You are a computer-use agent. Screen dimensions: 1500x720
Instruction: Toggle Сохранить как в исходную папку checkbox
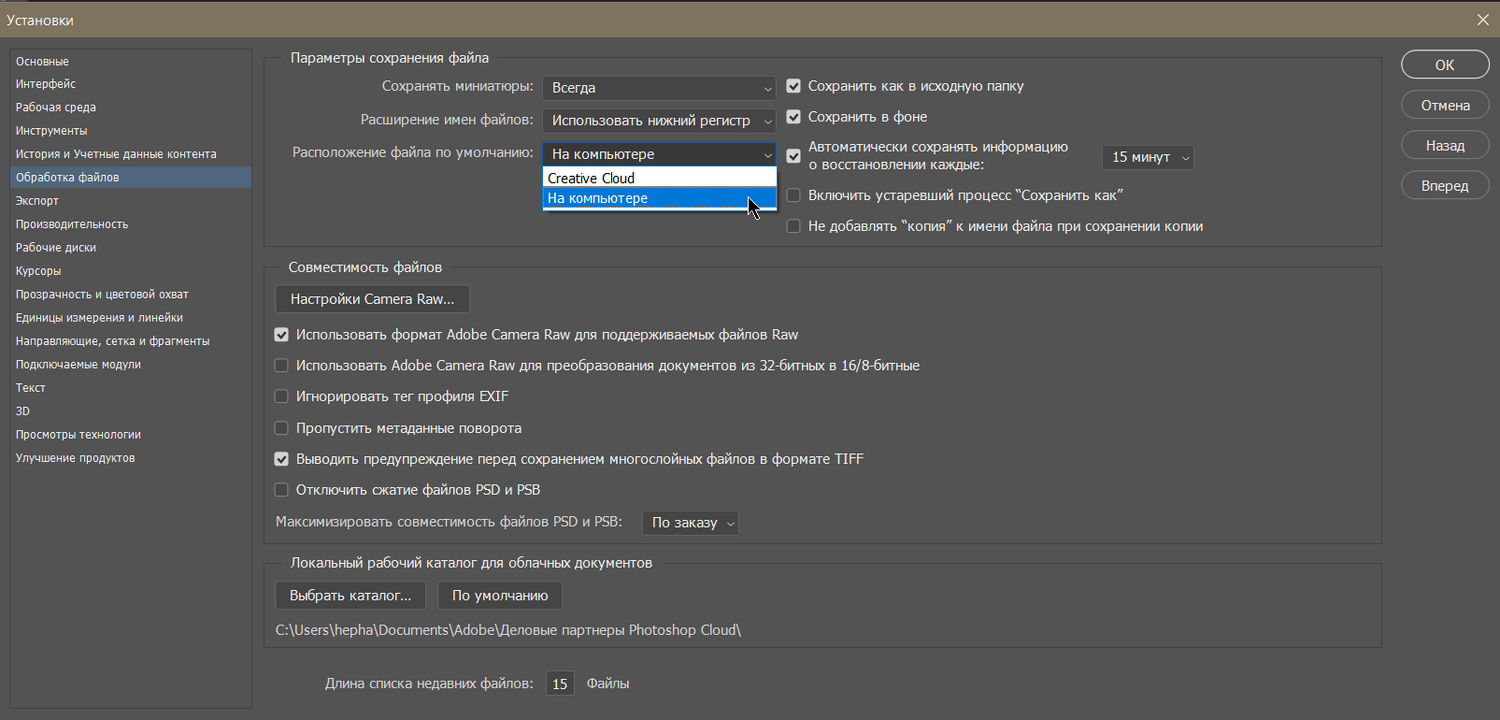pos(794,86)
